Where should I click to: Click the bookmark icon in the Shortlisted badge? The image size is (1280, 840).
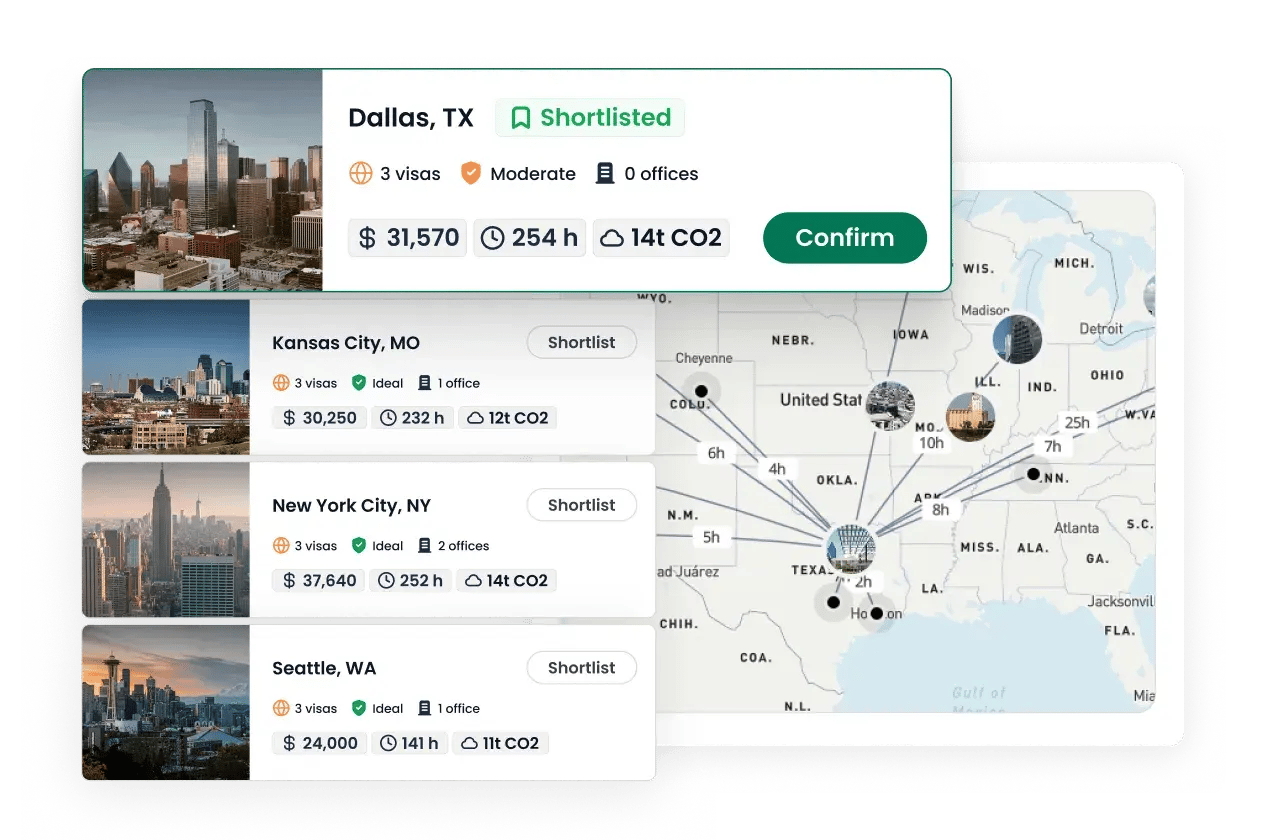tap(521, 117)
